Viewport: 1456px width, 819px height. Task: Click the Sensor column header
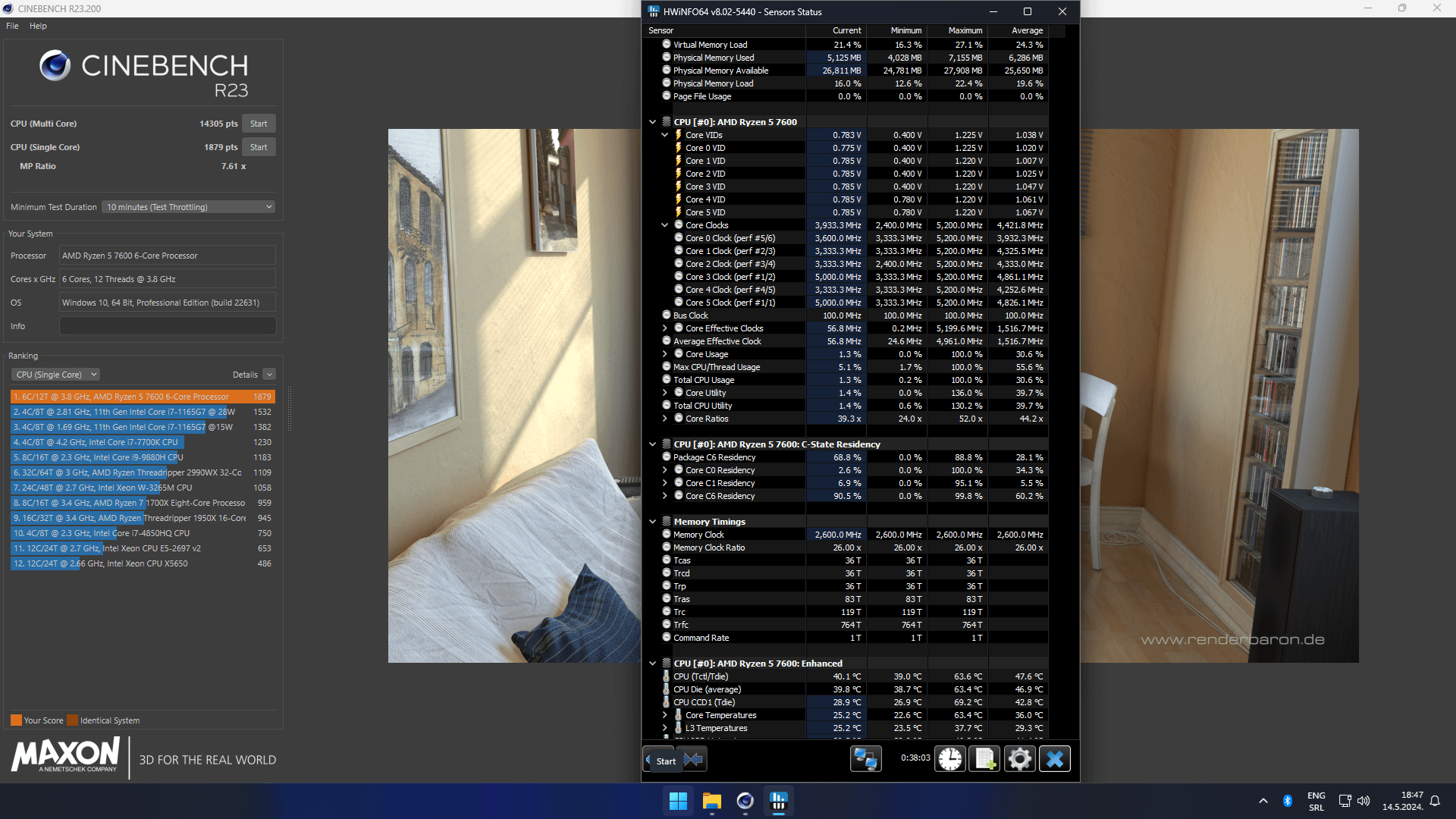723,30
